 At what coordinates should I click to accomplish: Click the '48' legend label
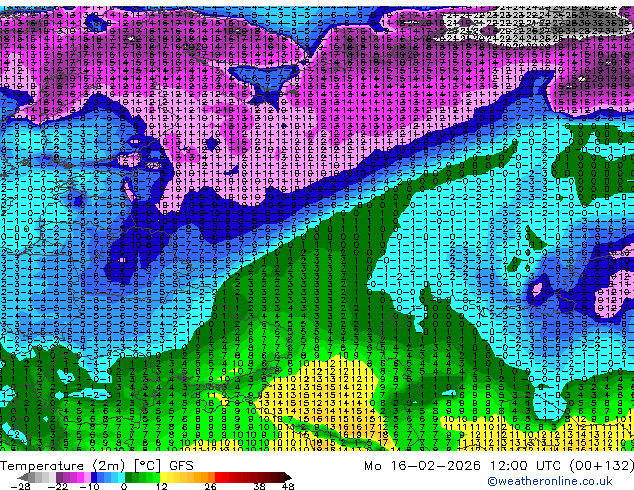288,486
